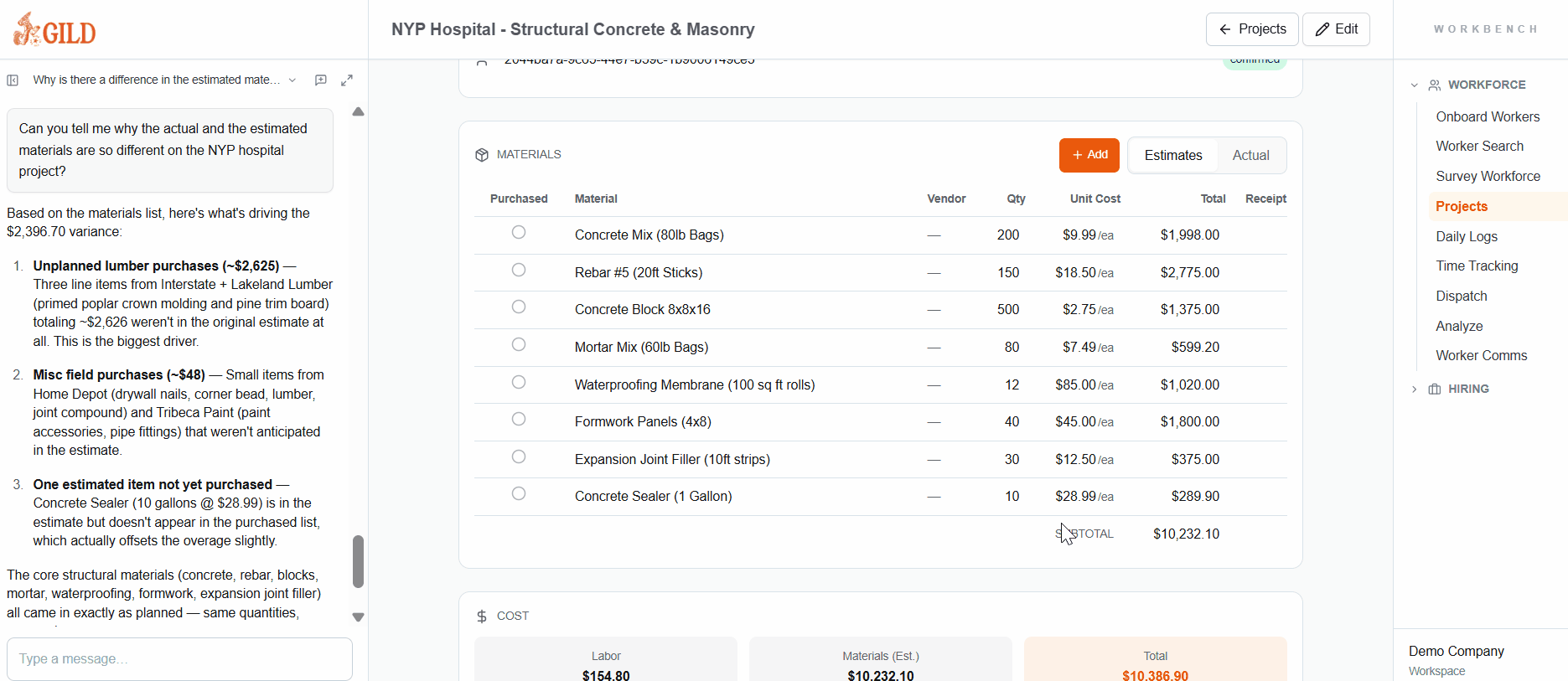
Task: Click the Material column header
Action: [596, 199]
